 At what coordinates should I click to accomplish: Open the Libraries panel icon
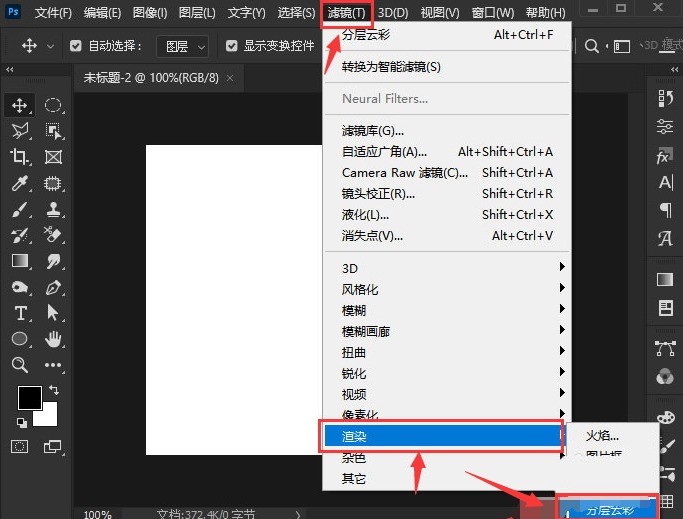(x=665, y=308)
